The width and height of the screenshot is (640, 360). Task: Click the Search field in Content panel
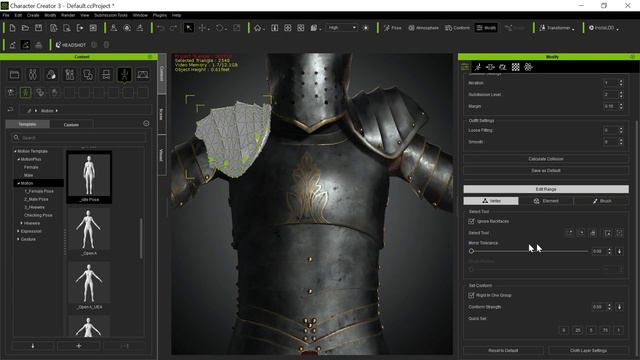[78, 138]
